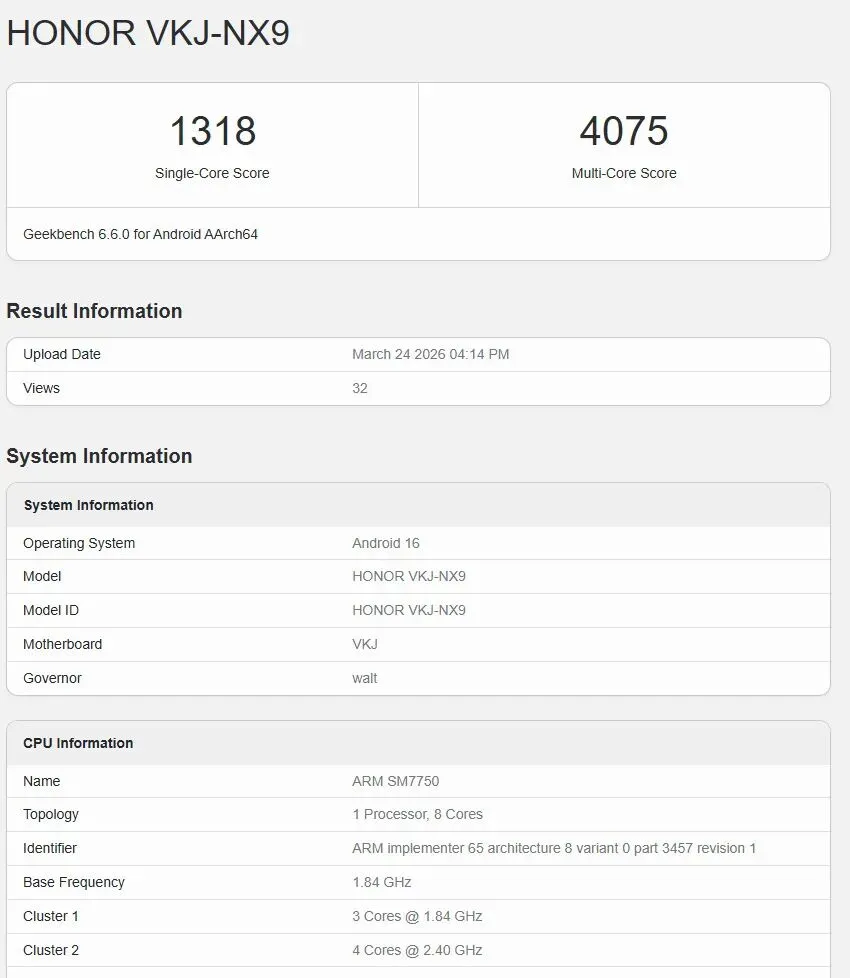850x978 pixels.
Task: Select the 1318 single-core score value
Action: [213, 131]
